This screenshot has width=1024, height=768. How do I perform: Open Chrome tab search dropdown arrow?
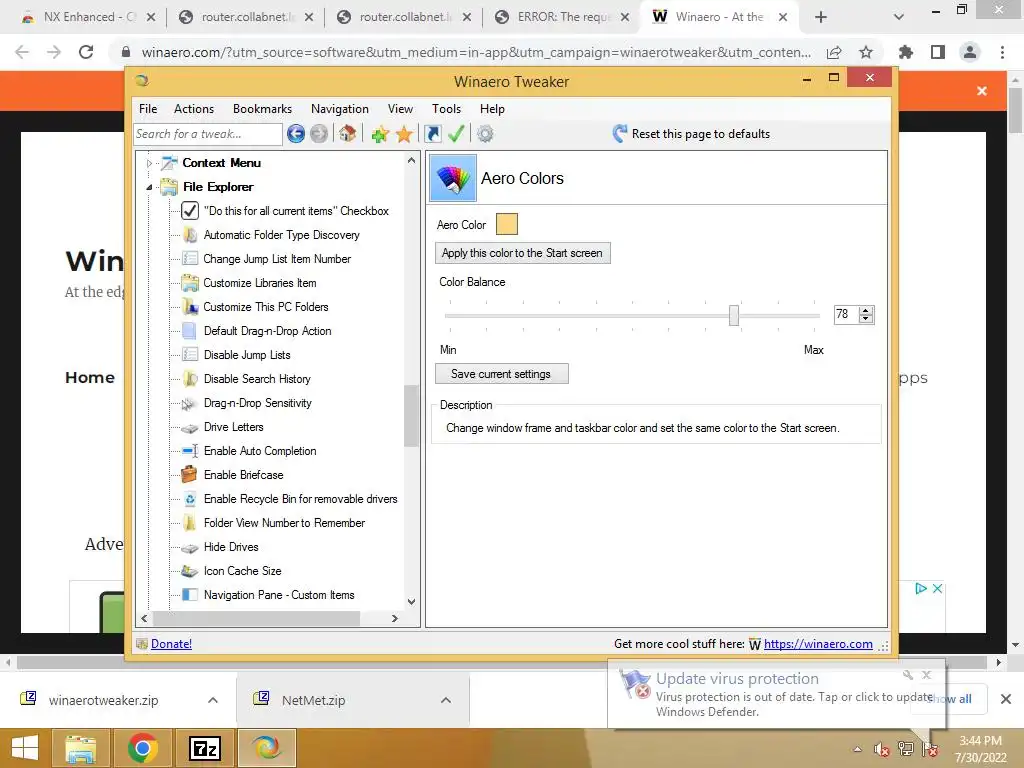coord(899,17)
